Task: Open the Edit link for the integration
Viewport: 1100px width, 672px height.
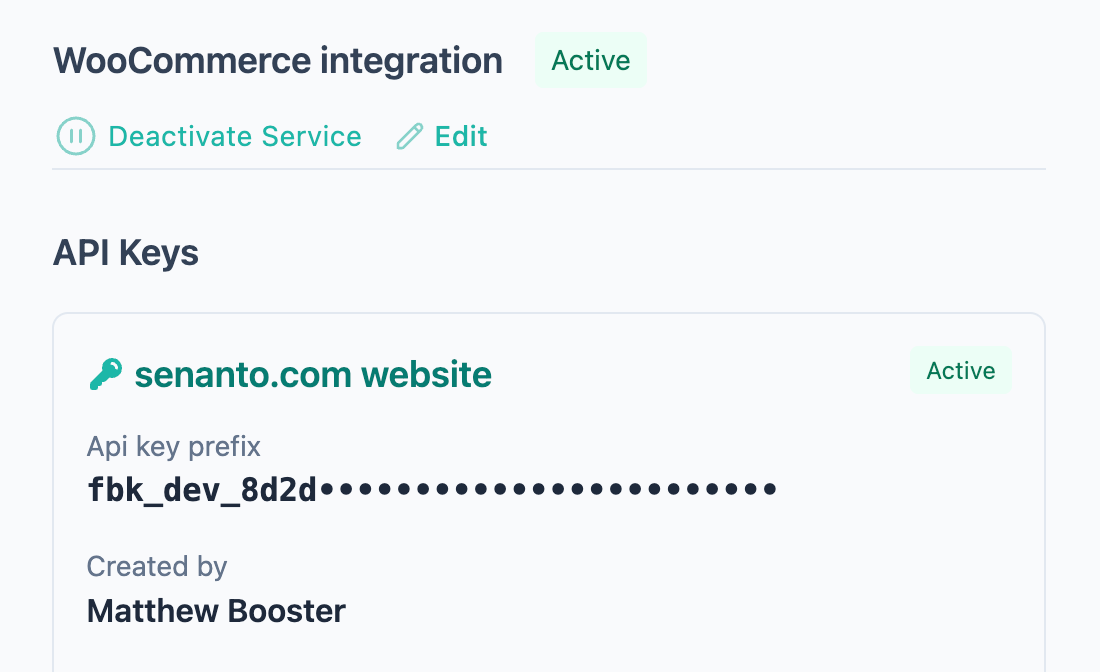Action: tap(461, 136)
